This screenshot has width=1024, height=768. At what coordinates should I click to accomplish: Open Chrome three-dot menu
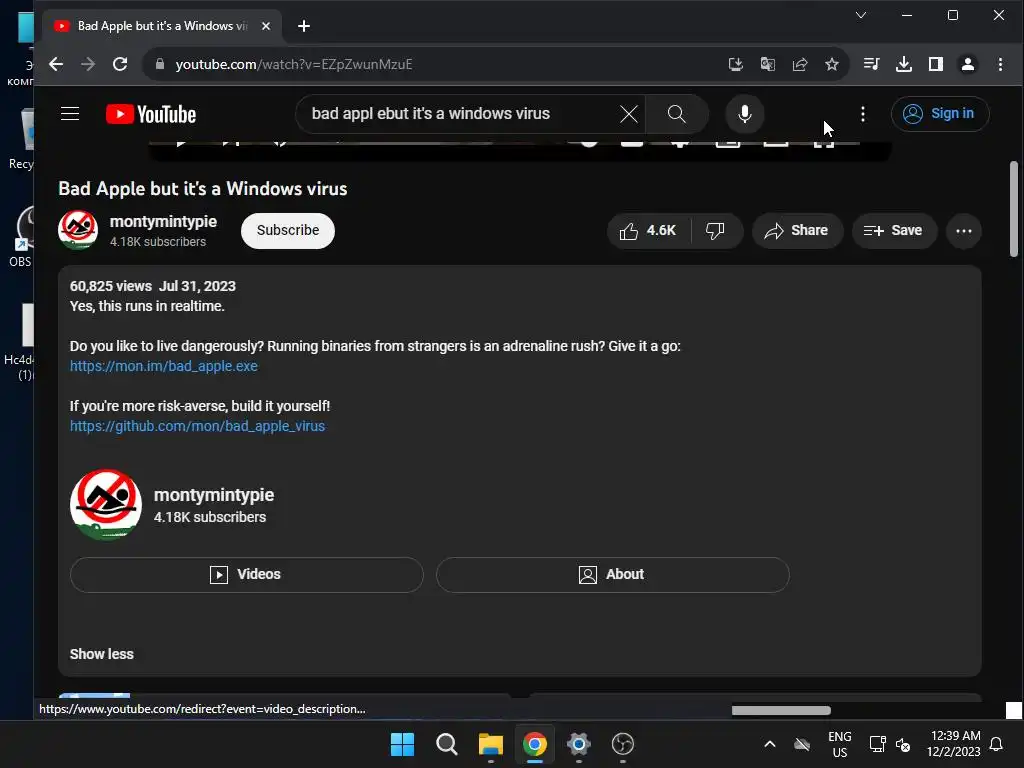coord(1000,64)
